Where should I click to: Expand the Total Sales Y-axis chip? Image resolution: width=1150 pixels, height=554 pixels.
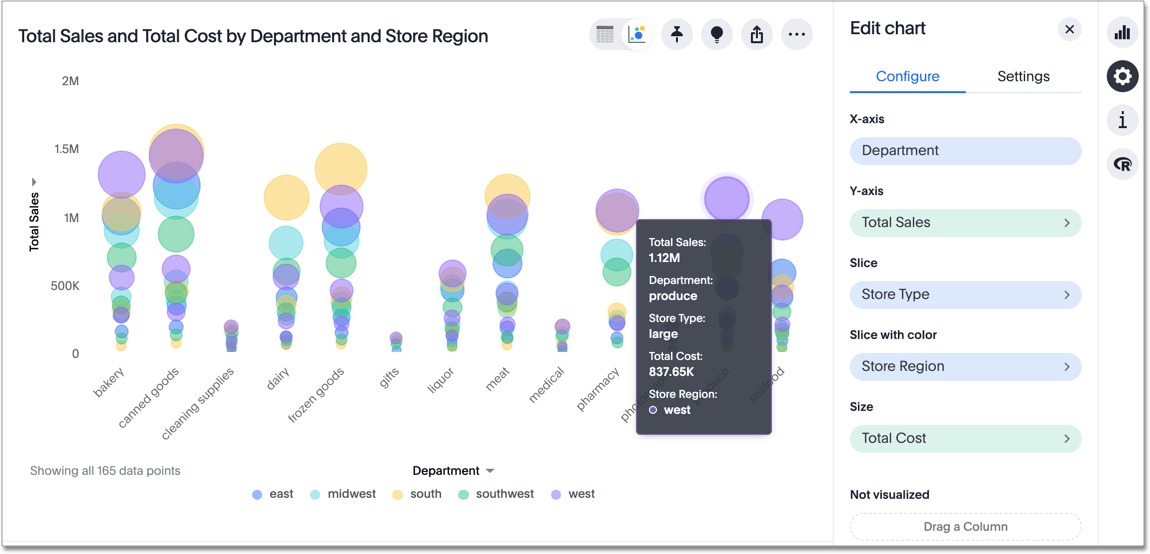[x=965, y=222]
